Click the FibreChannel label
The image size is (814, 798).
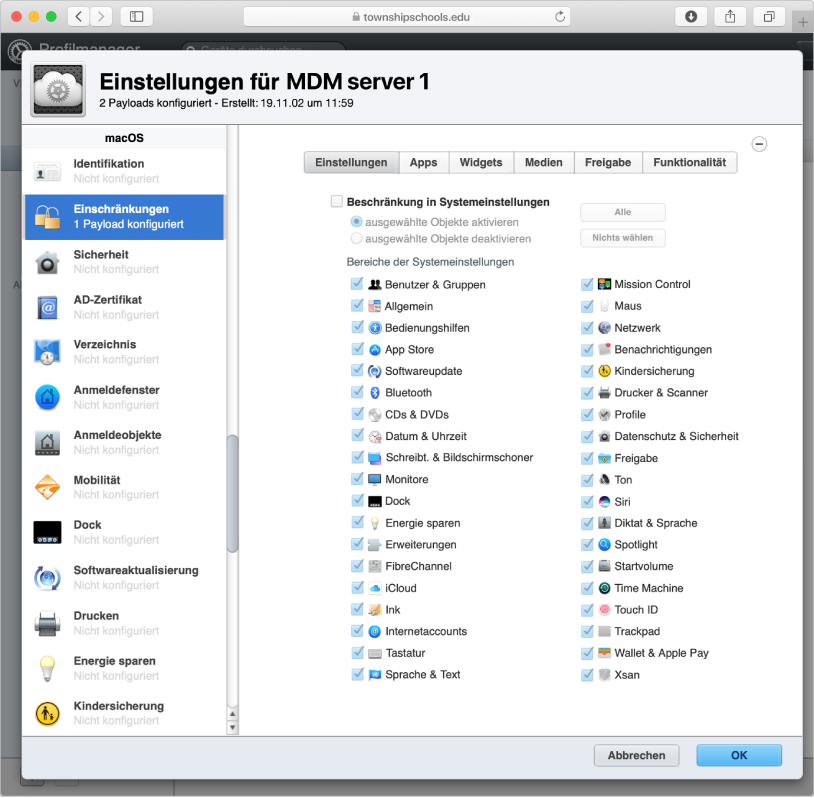(x=418, y=566)
